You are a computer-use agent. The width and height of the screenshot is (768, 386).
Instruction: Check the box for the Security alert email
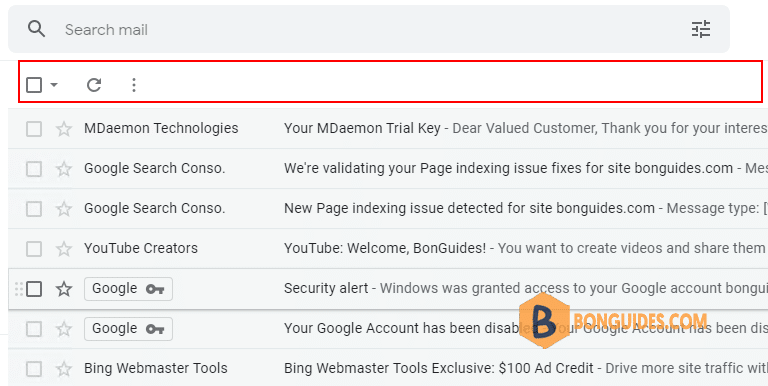tap(34, 289)
